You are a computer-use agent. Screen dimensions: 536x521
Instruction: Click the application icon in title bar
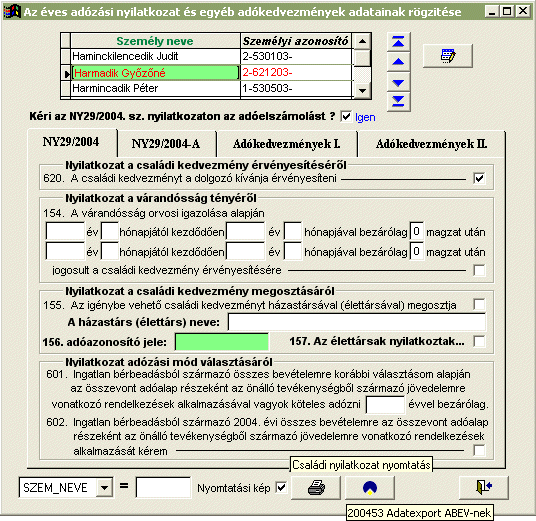(x=12, y=12)
